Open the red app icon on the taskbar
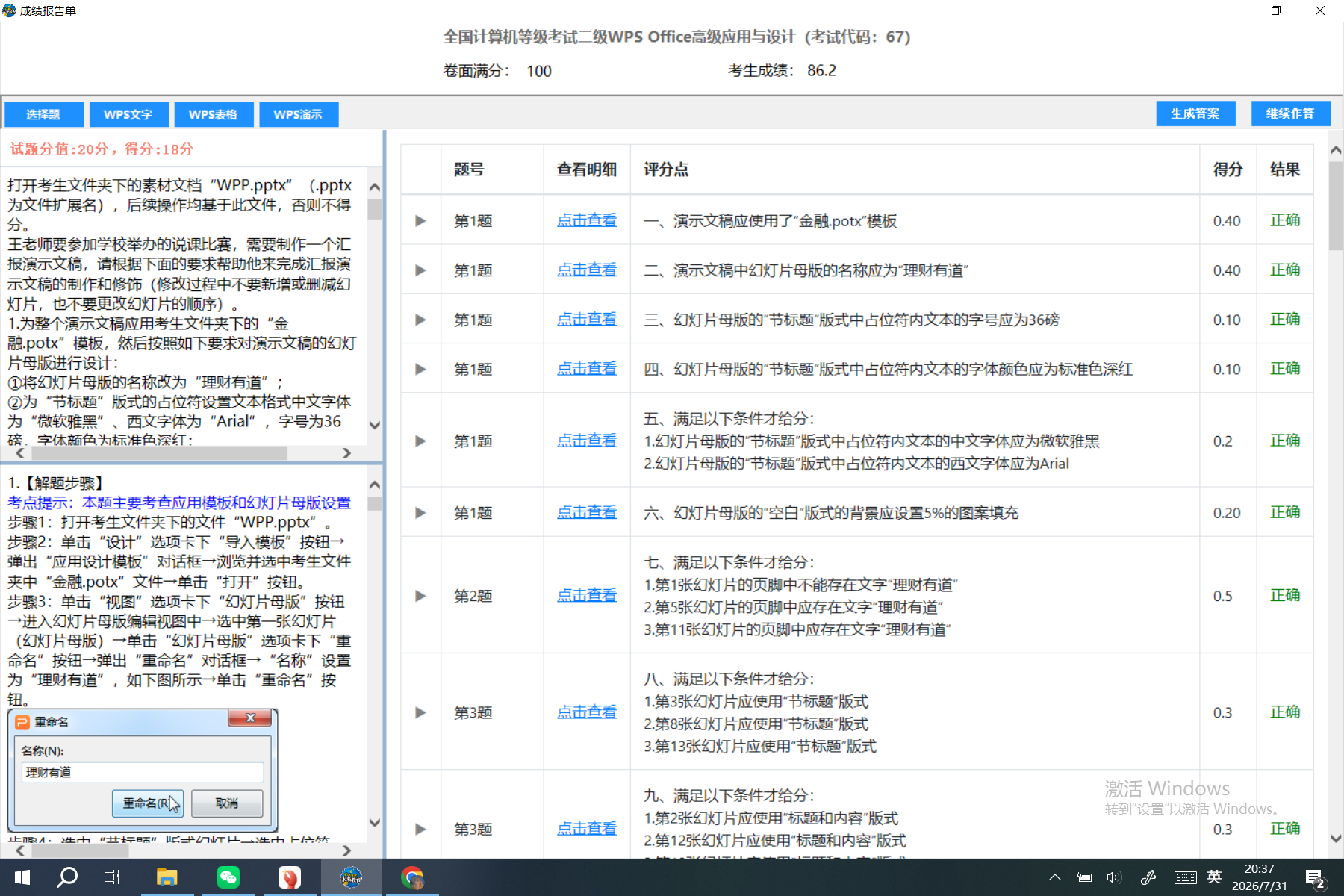1344x896 pixels. point(290,877)
